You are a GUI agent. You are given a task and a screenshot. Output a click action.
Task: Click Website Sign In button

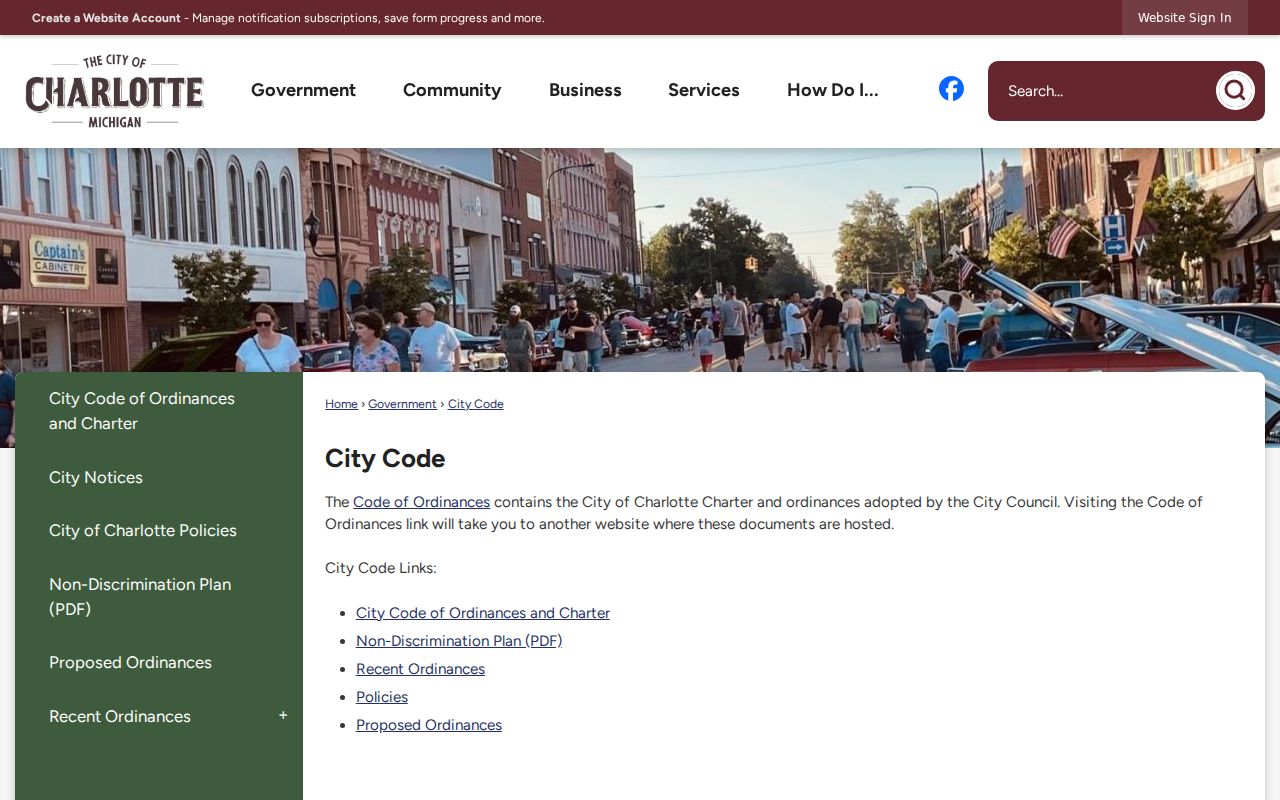click(1184, 18)
